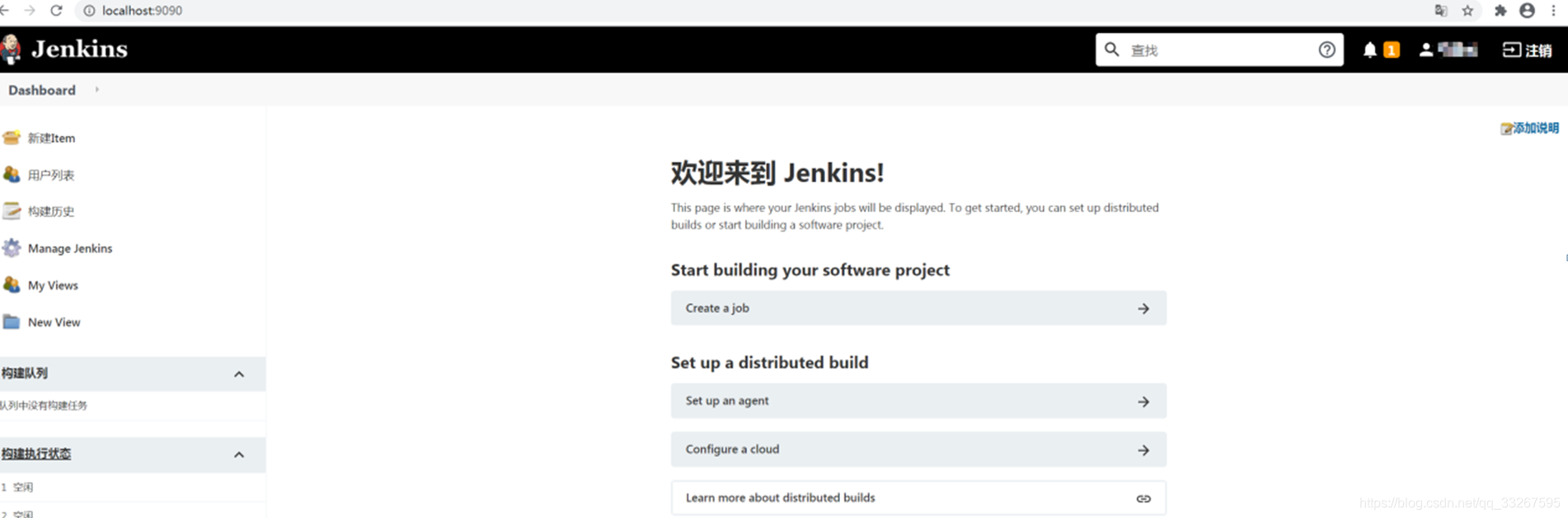Open My Views sidebar link
The image size is (1568, 518).
(53, 285)
